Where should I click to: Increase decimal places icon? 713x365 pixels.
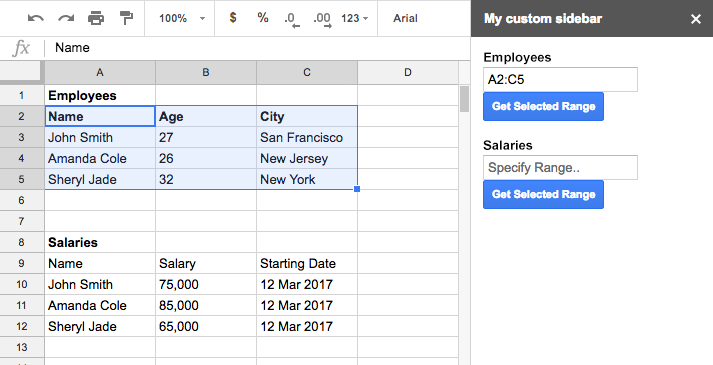pos(322,19)
